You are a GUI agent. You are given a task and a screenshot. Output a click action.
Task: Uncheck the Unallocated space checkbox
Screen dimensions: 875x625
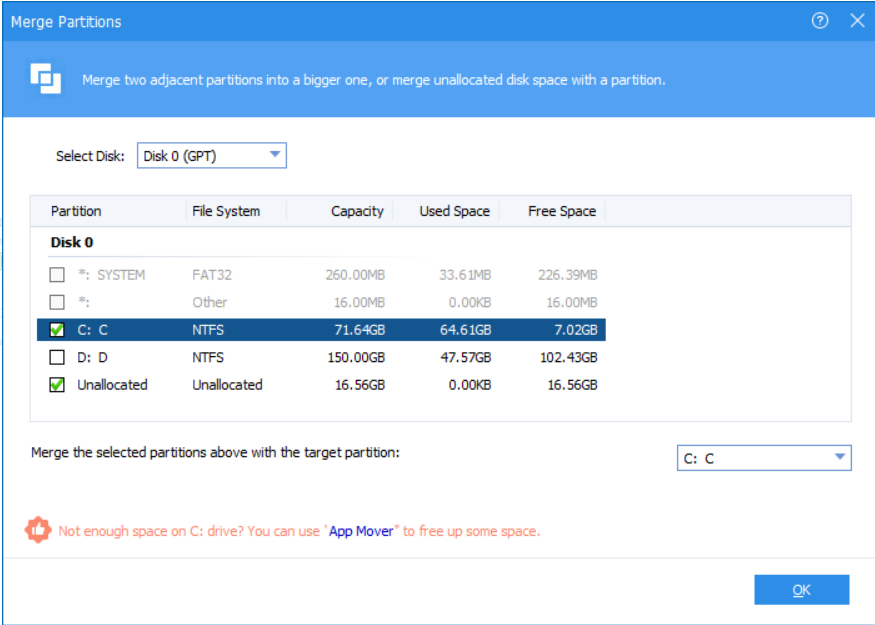click(57, 384)
